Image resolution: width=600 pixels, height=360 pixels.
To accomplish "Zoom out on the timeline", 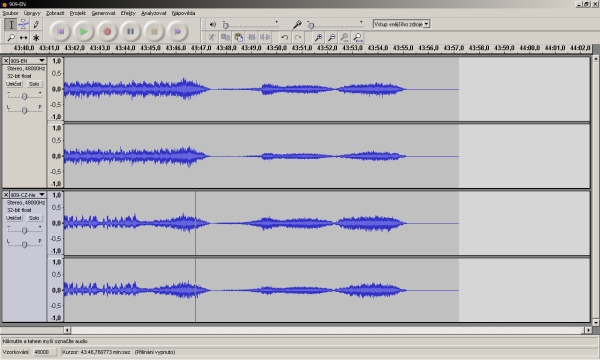I will [x=331, y=37].
